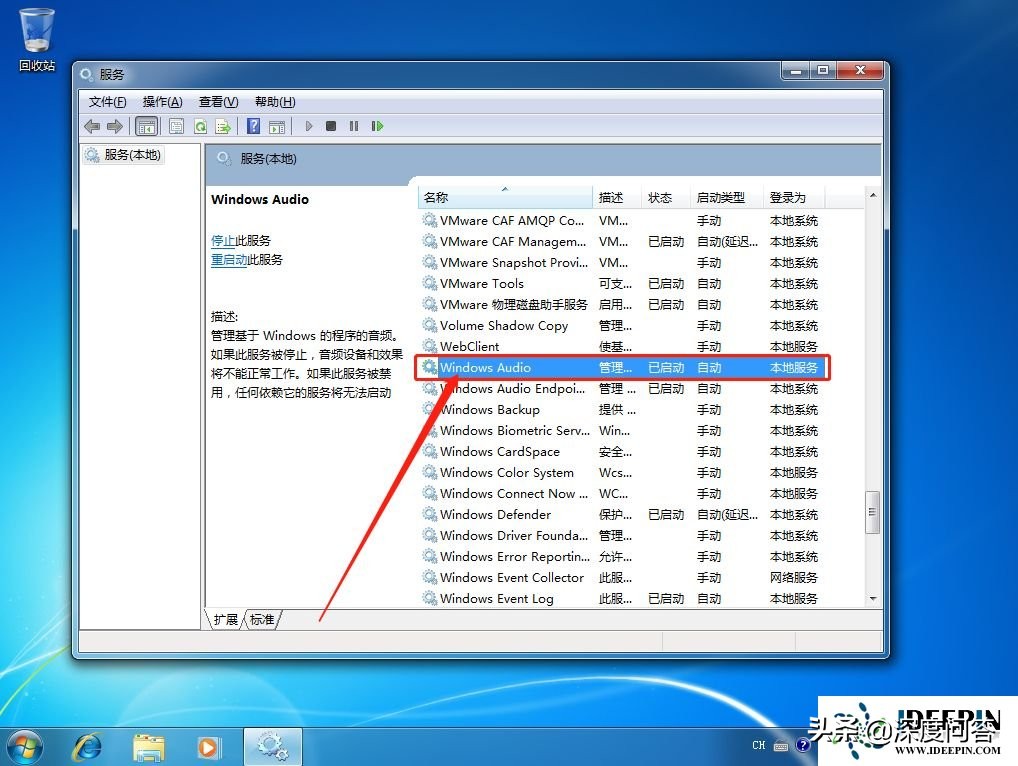Click the Forward arrow in the toolbar
The width and height of the screenshot is (1018, 766).
[x=115, y=126]
